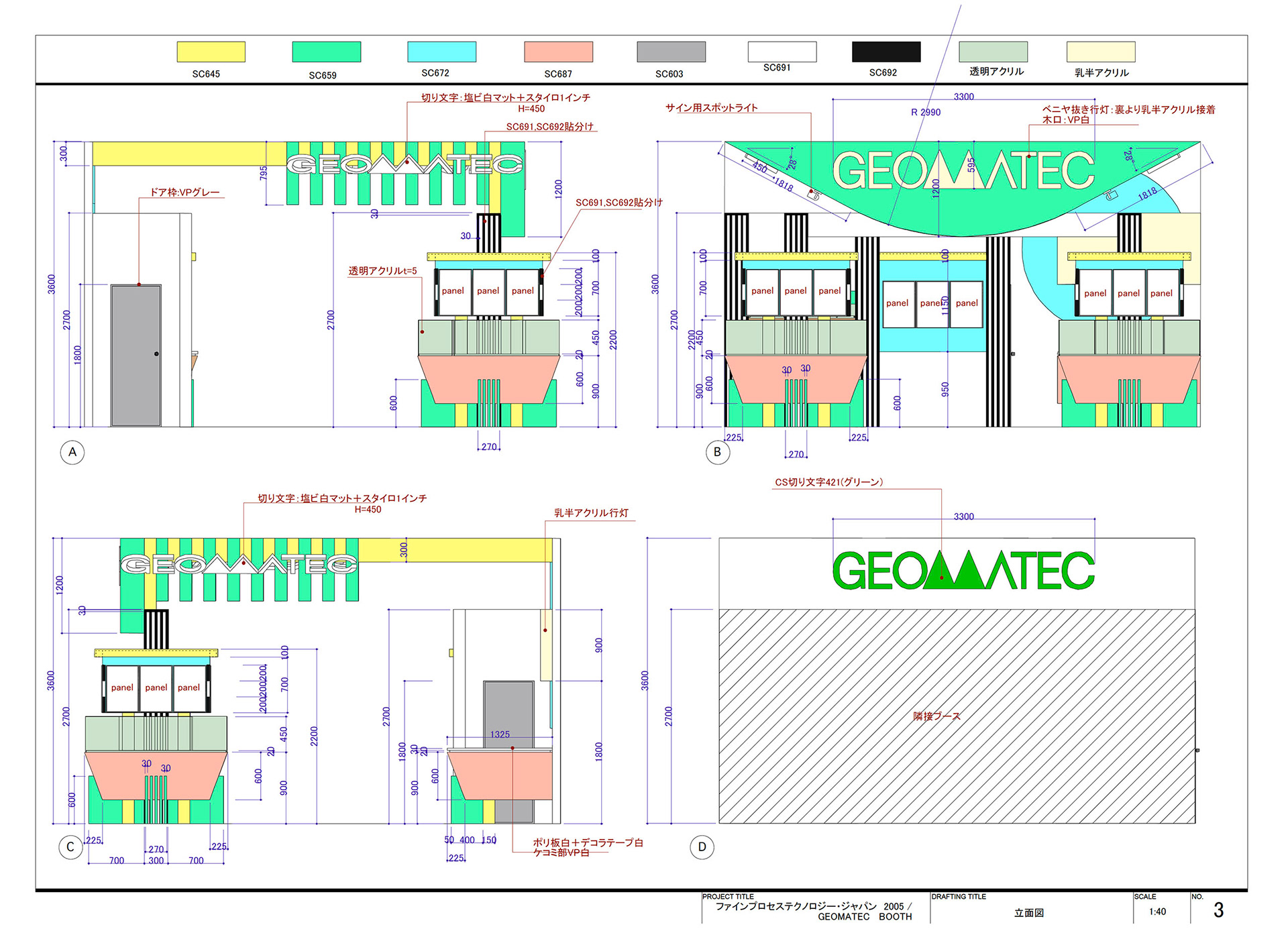Select the 'SC691' legend label
This screenshot has height=933, width=1288.
[x=777, y=67]
